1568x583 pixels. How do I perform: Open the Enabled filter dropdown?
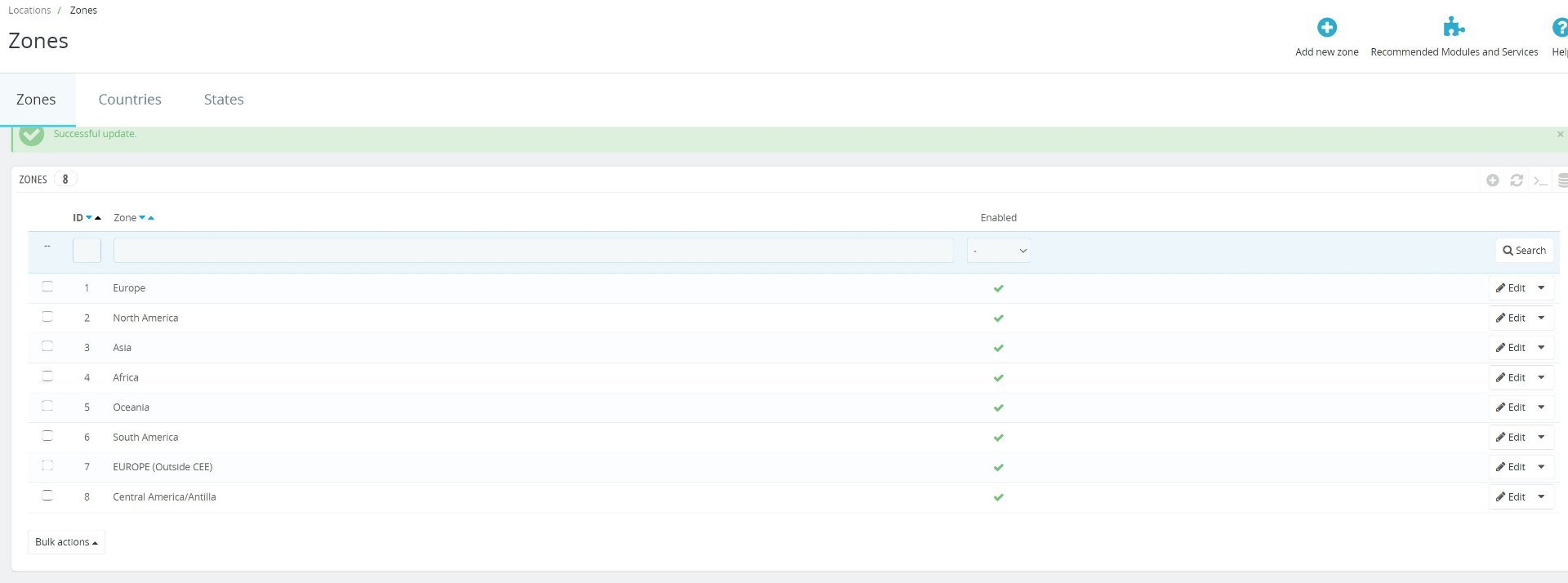coord(998,251)
